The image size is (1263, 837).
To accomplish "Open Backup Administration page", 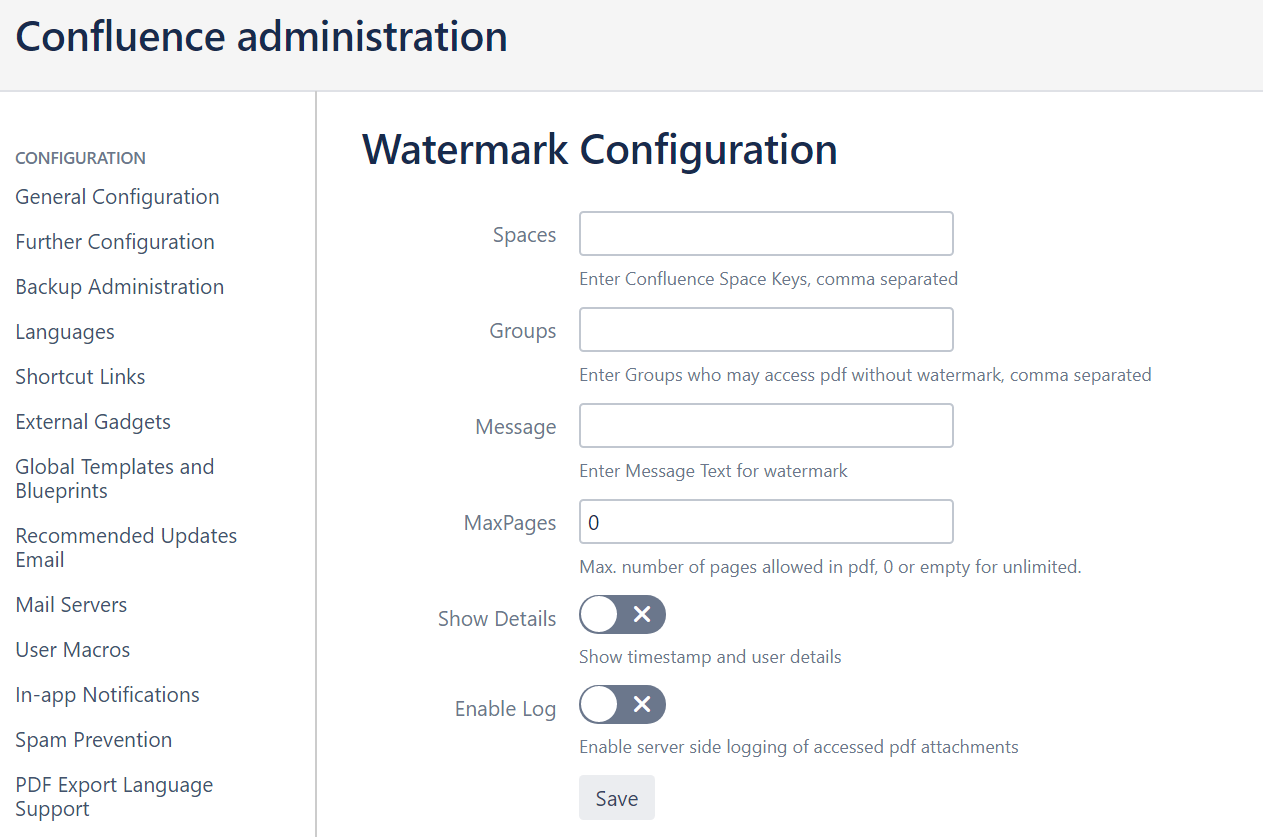I will [x=119, y=287].
